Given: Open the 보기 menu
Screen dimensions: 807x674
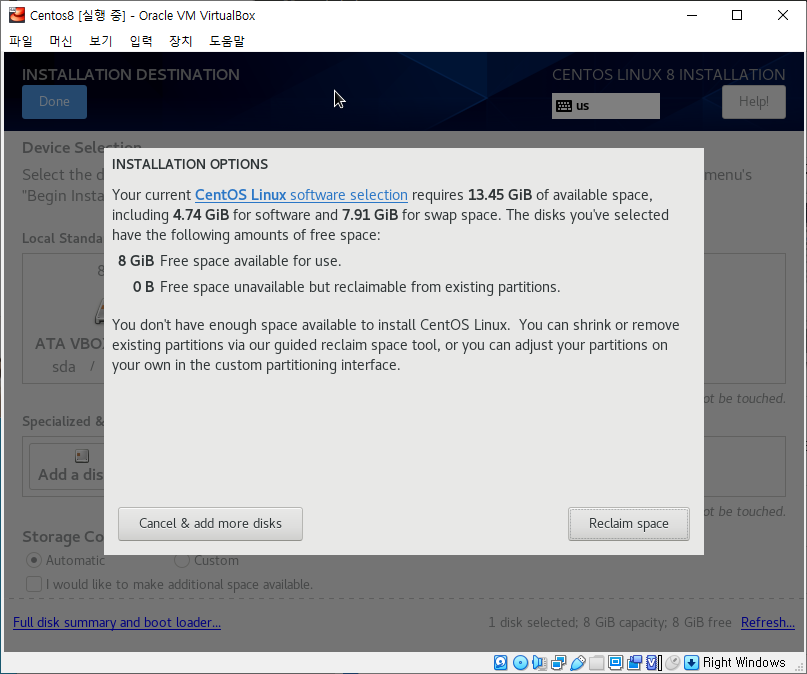Looking at the screenshot, I should tap(101, 41).
